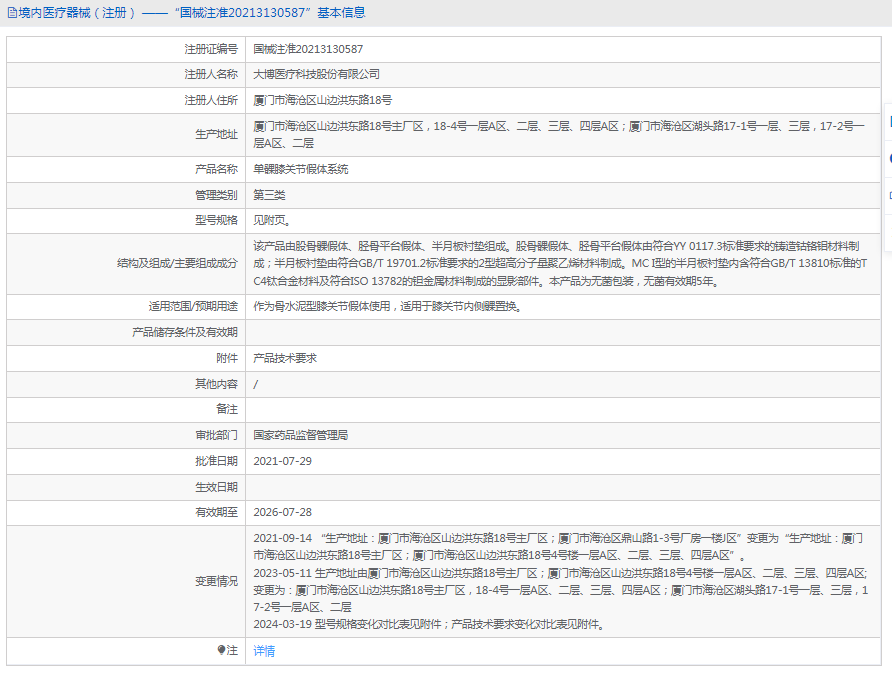Viewport: 892px width, 674px height.
Task: Click the change entry dated 2021-09-14
Action: pos(558,547)
